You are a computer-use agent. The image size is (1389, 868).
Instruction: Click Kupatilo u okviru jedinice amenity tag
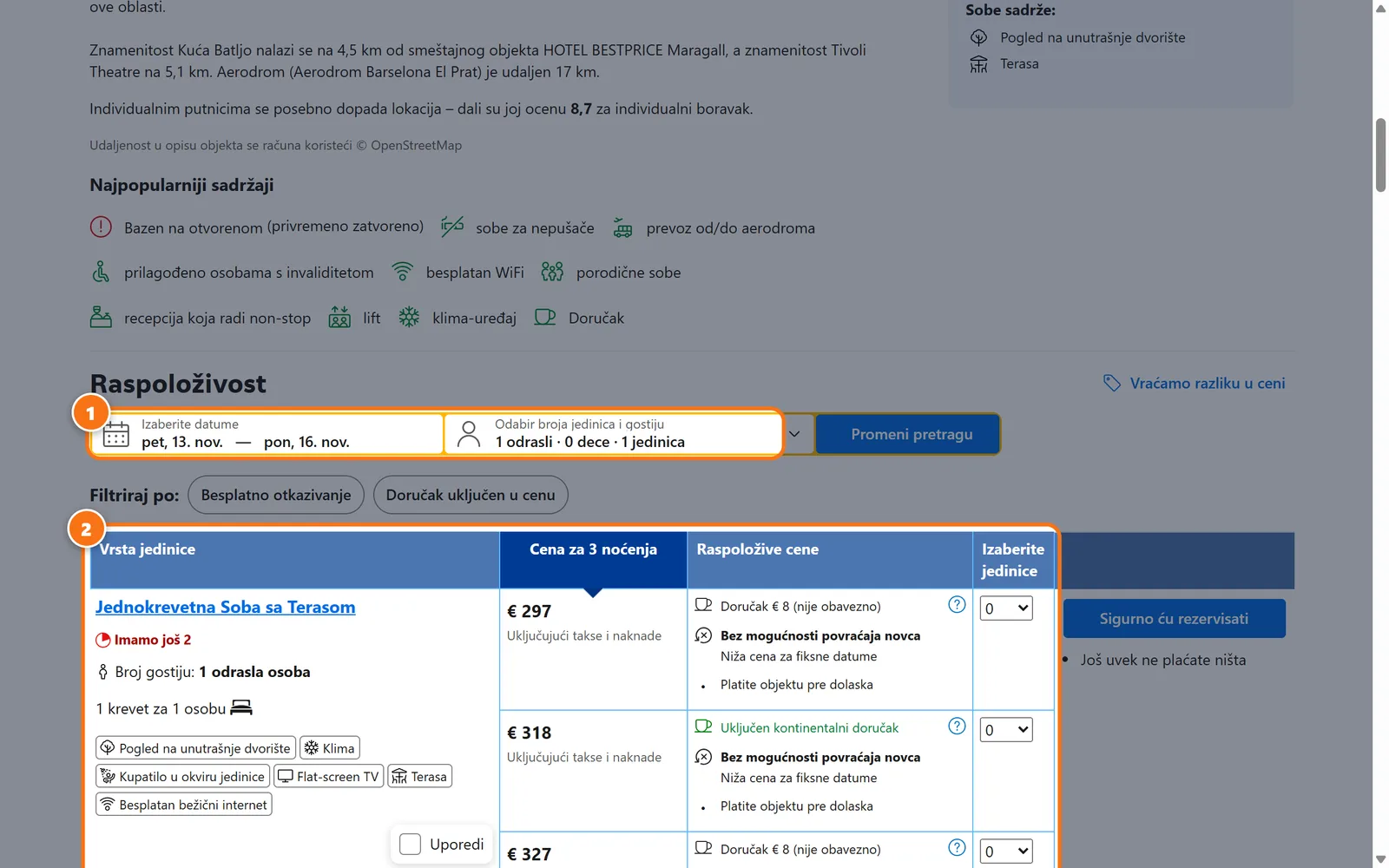click(183, 776)
